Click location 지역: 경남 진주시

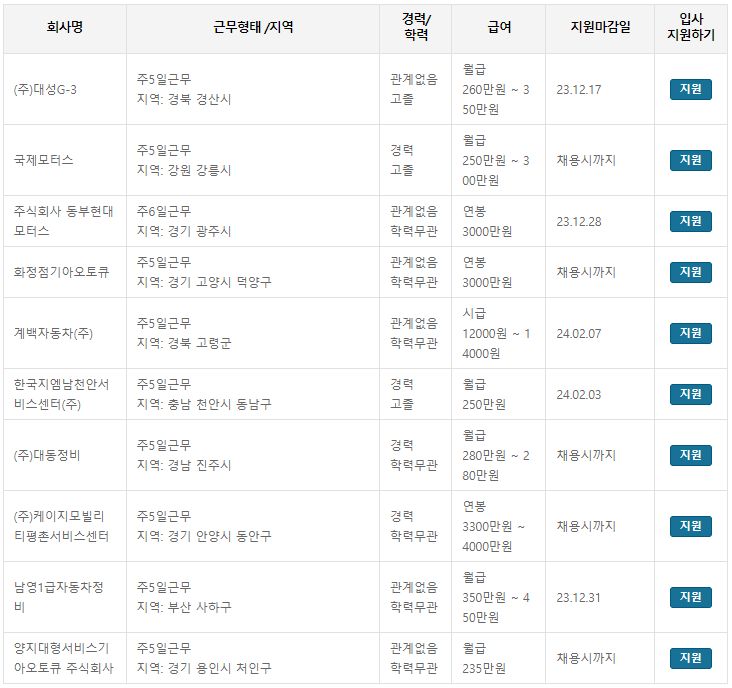click(x=184, y=465)
